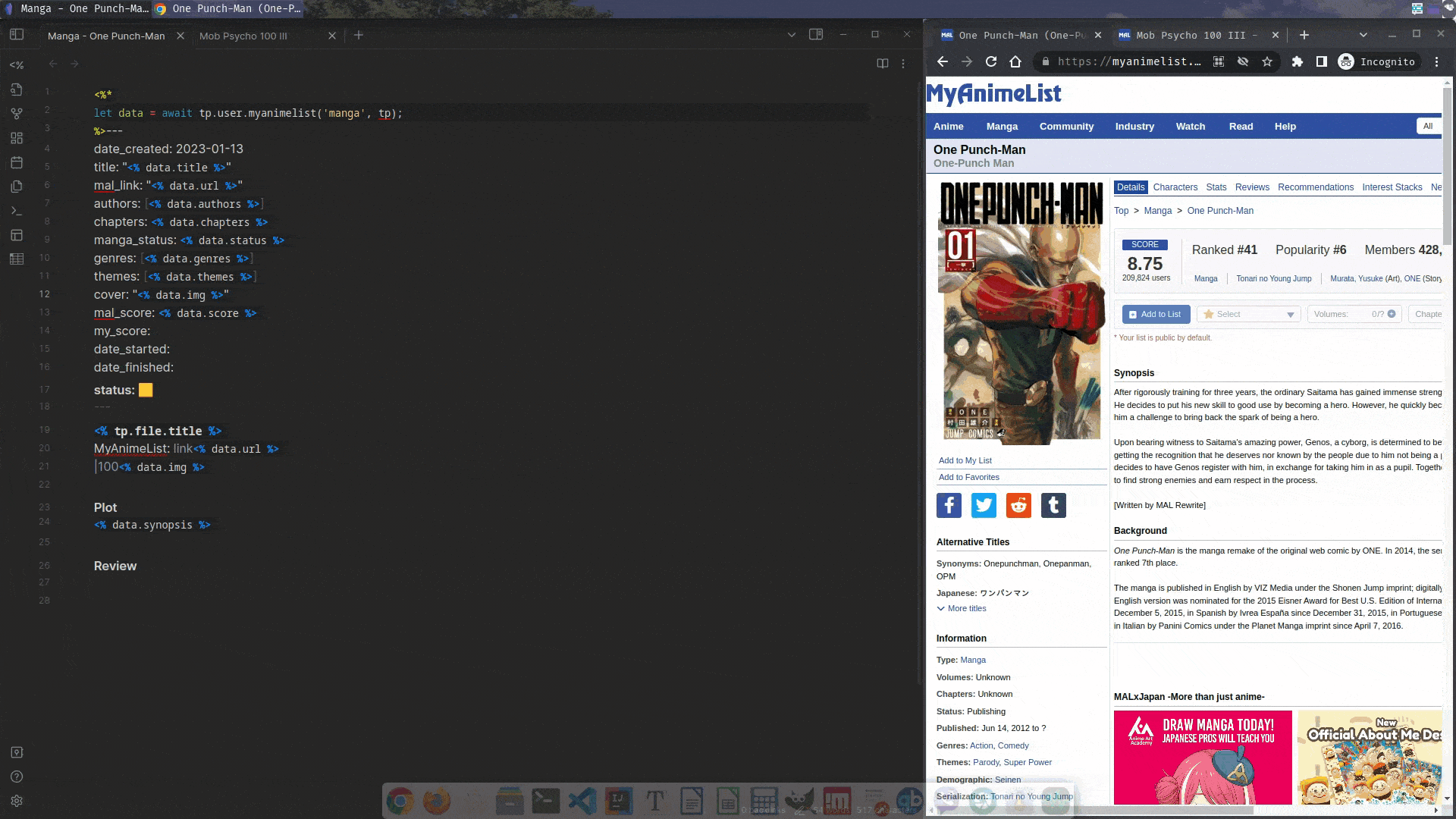1456x819 pixels.
Task: Share page on Tumblr icon
Action: coord(1053,505)
